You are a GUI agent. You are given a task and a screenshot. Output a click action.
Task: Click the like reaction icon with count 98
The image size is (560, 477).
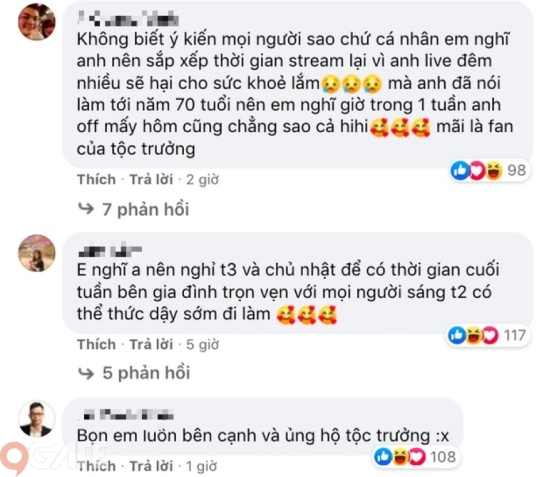click(x=460, y=171)
